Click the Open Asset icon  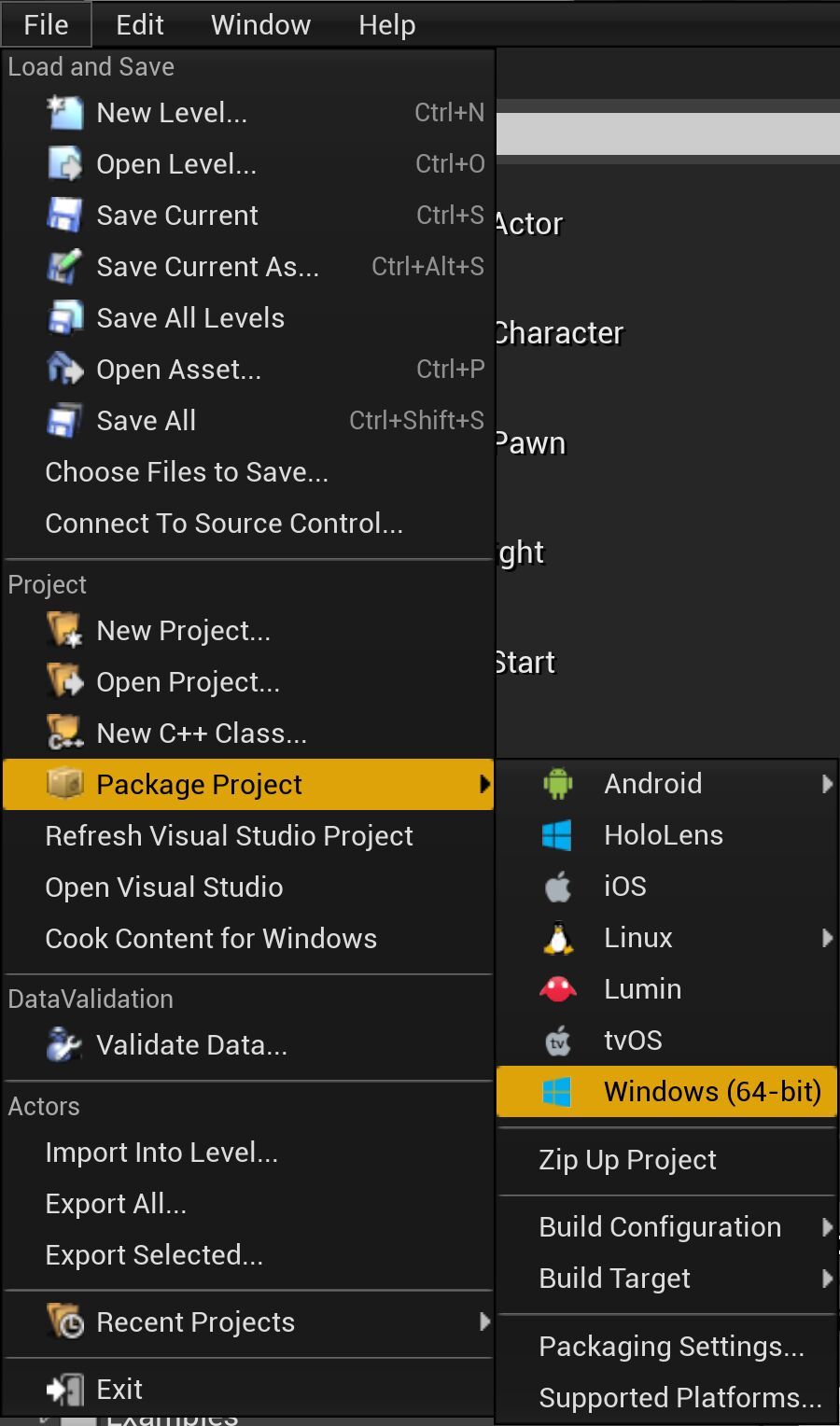point(63,369)
